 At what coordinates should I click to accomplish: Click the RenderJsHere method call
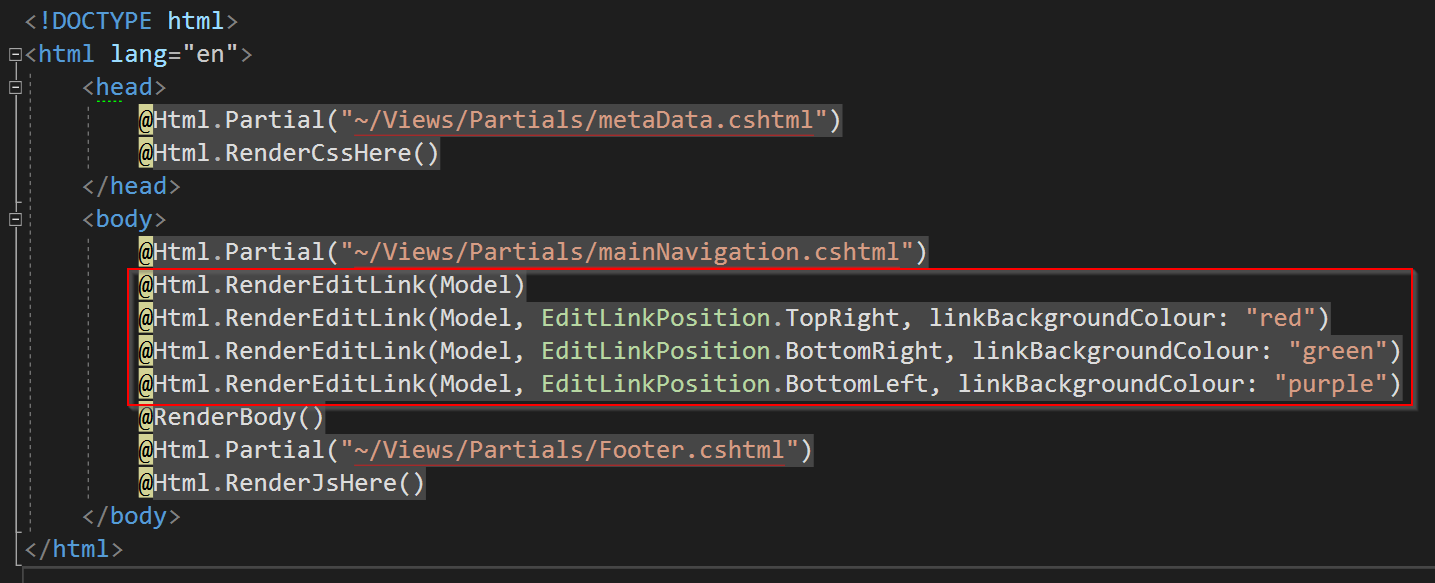pyautogui.click(x=282, y=483)
